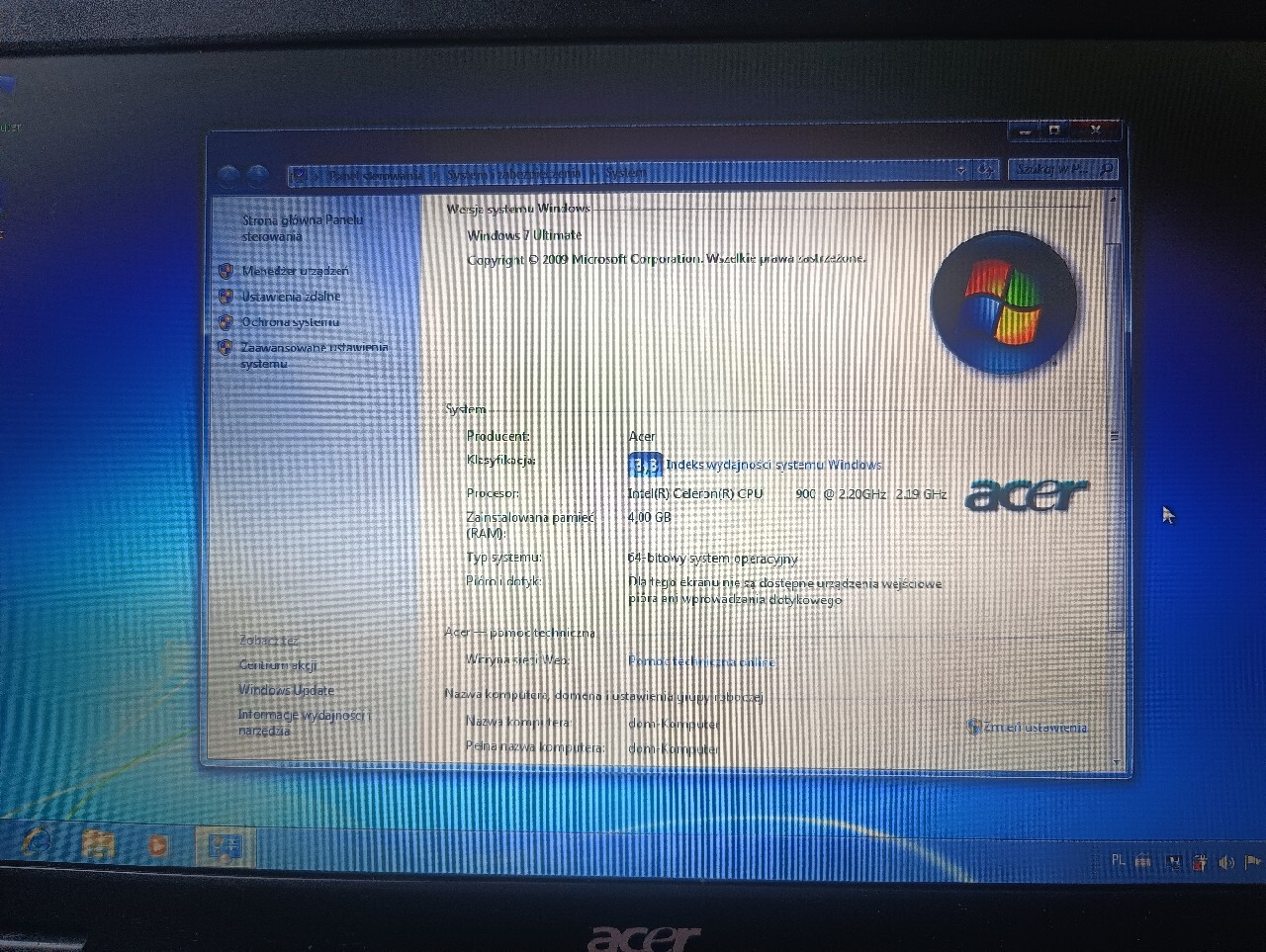This screenshot has height=952, width=1266.
Task: Click the address bar refresh button
Action: 986,171
